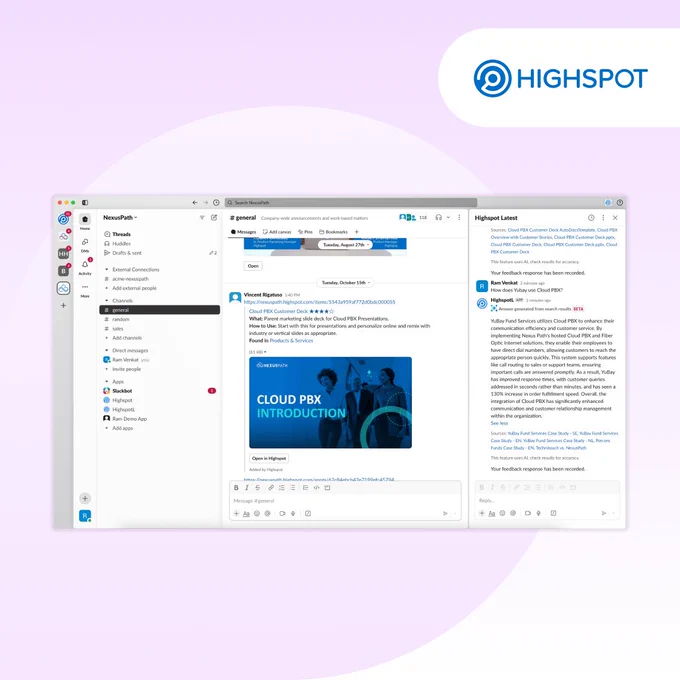
Task: Open Threads in the sidebar
Action: click(x=121, y=234)
